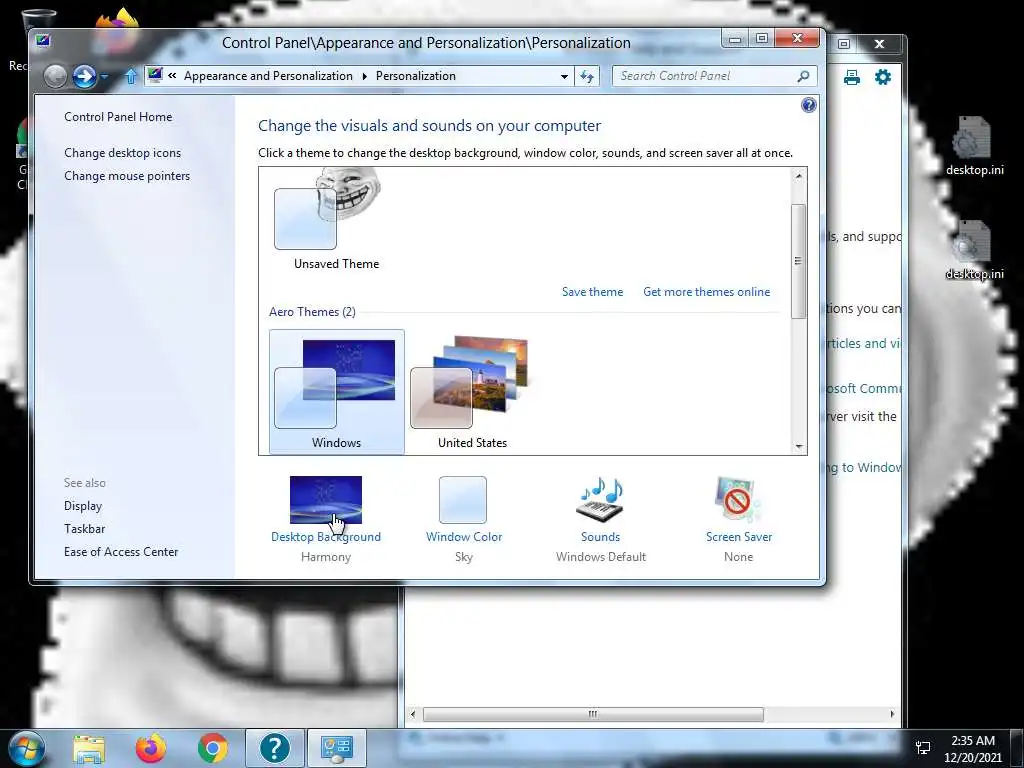Click the print icon in background window

click(852, 78)
